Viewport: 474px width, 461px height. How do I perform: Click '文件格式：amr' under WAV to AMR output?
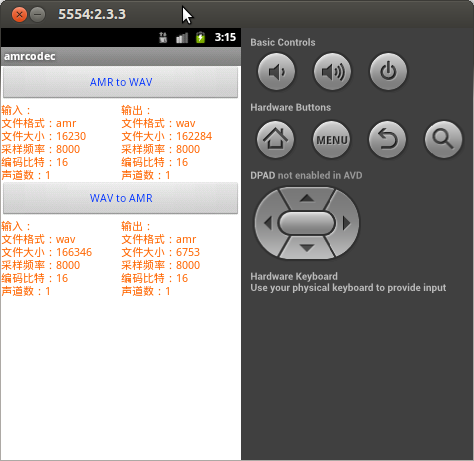point(159,239)
